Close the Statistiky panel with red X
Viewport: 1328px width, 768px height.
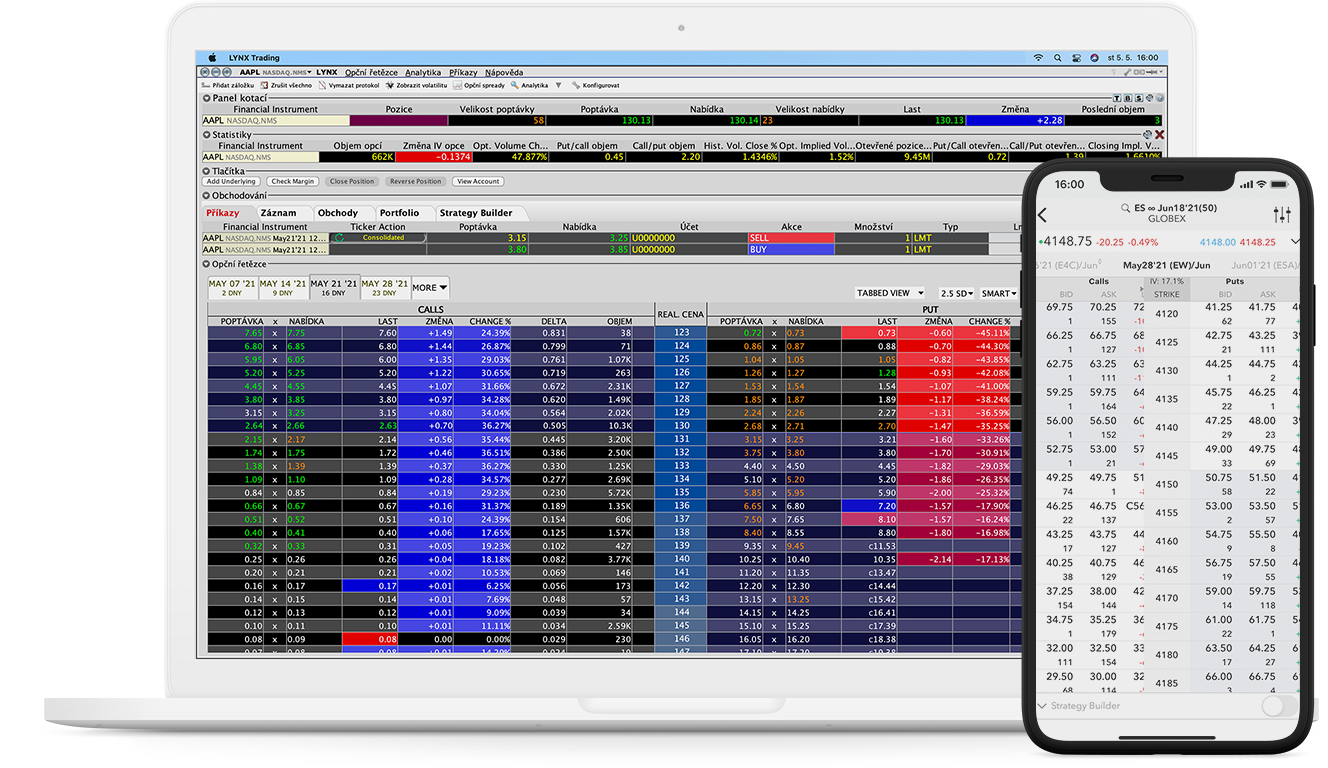tap(1160, 134)
